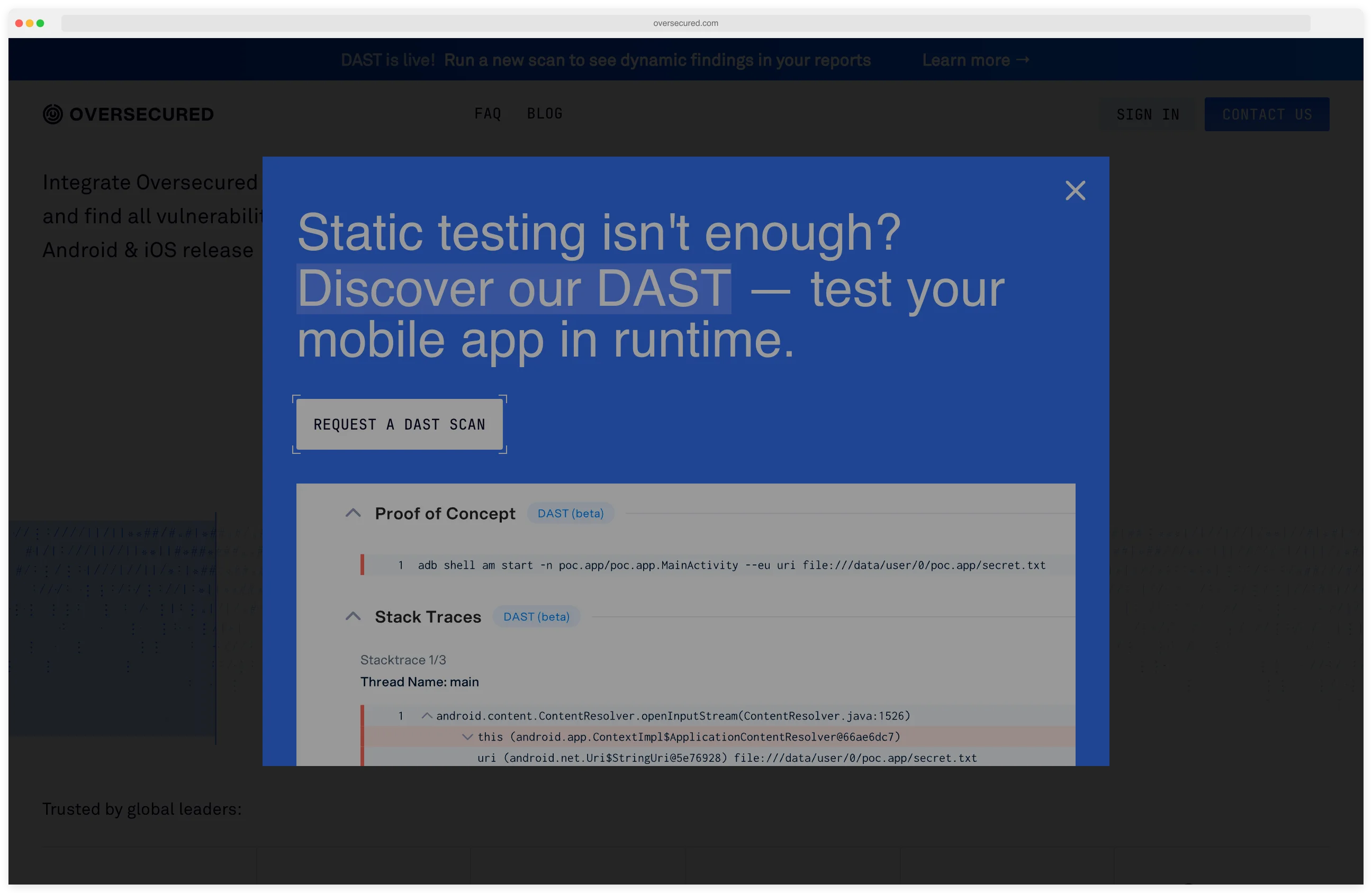Screen dimensions: 1372x893
Task: Click the red vulnerability marker beside the adb command
Action: click(x=363, y=565)
